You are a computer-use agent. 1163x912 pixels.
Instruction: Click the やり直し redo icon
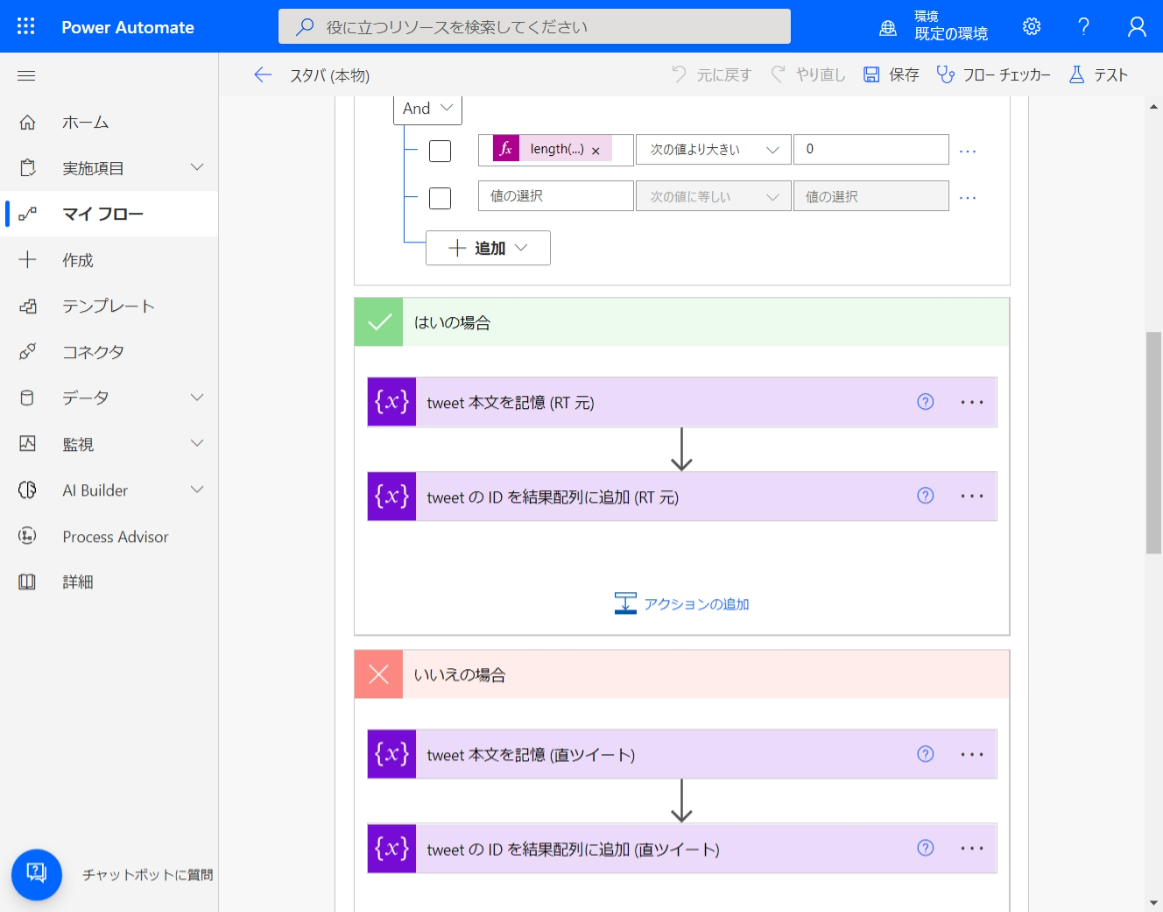click(778, 74)
